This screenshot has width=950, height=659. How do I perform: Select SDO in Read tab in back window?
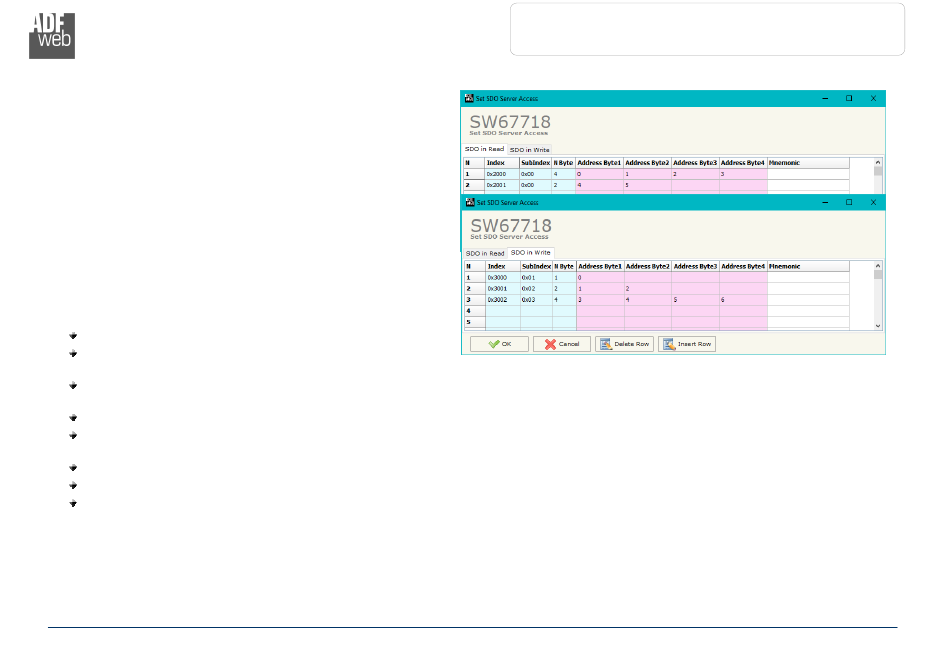484,149
